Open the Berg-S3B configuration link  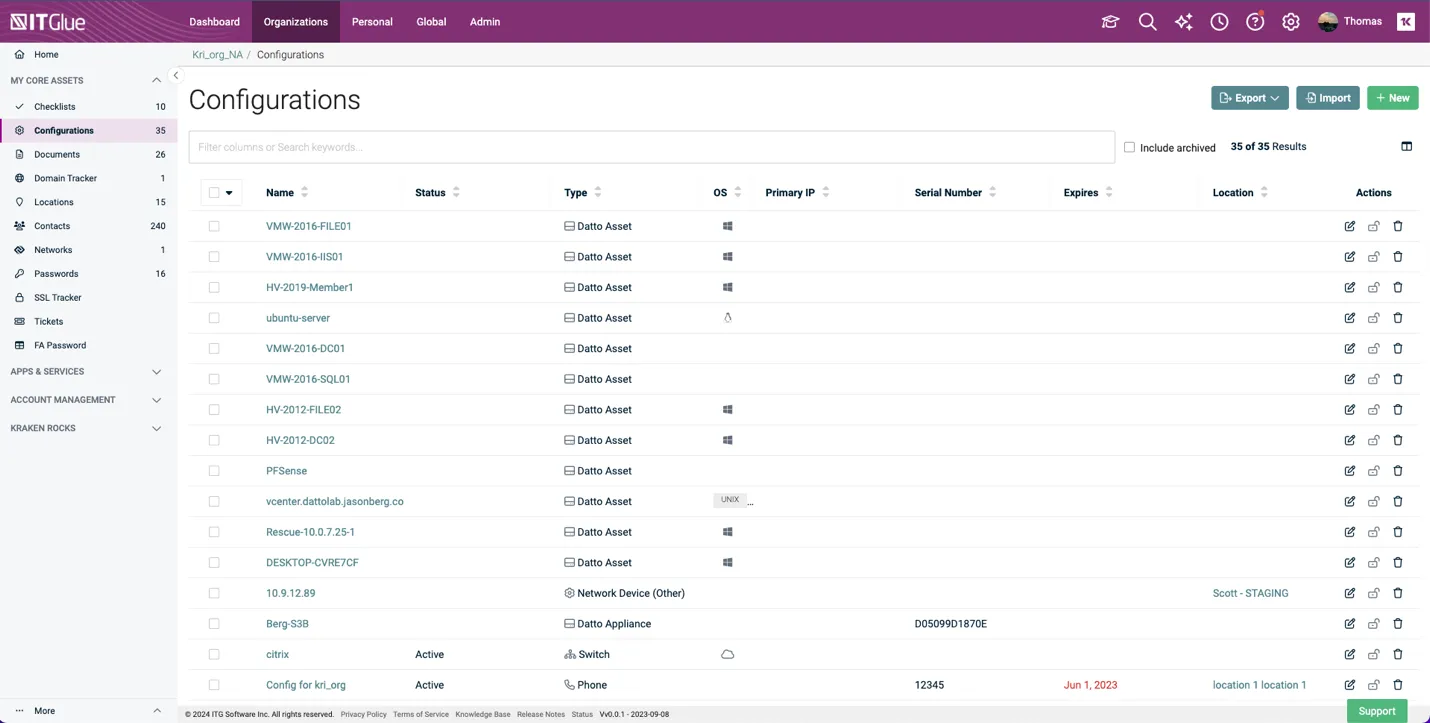[x=287, y=624]
